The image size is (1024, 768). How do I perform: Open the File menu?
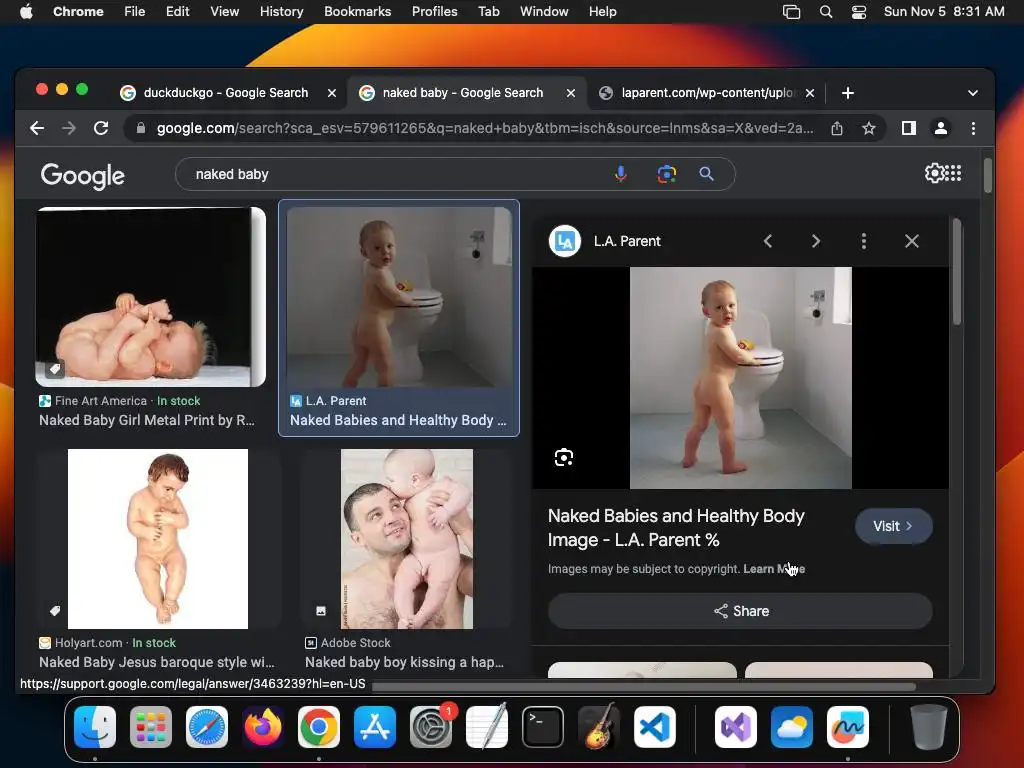click(x=135, y=12)
